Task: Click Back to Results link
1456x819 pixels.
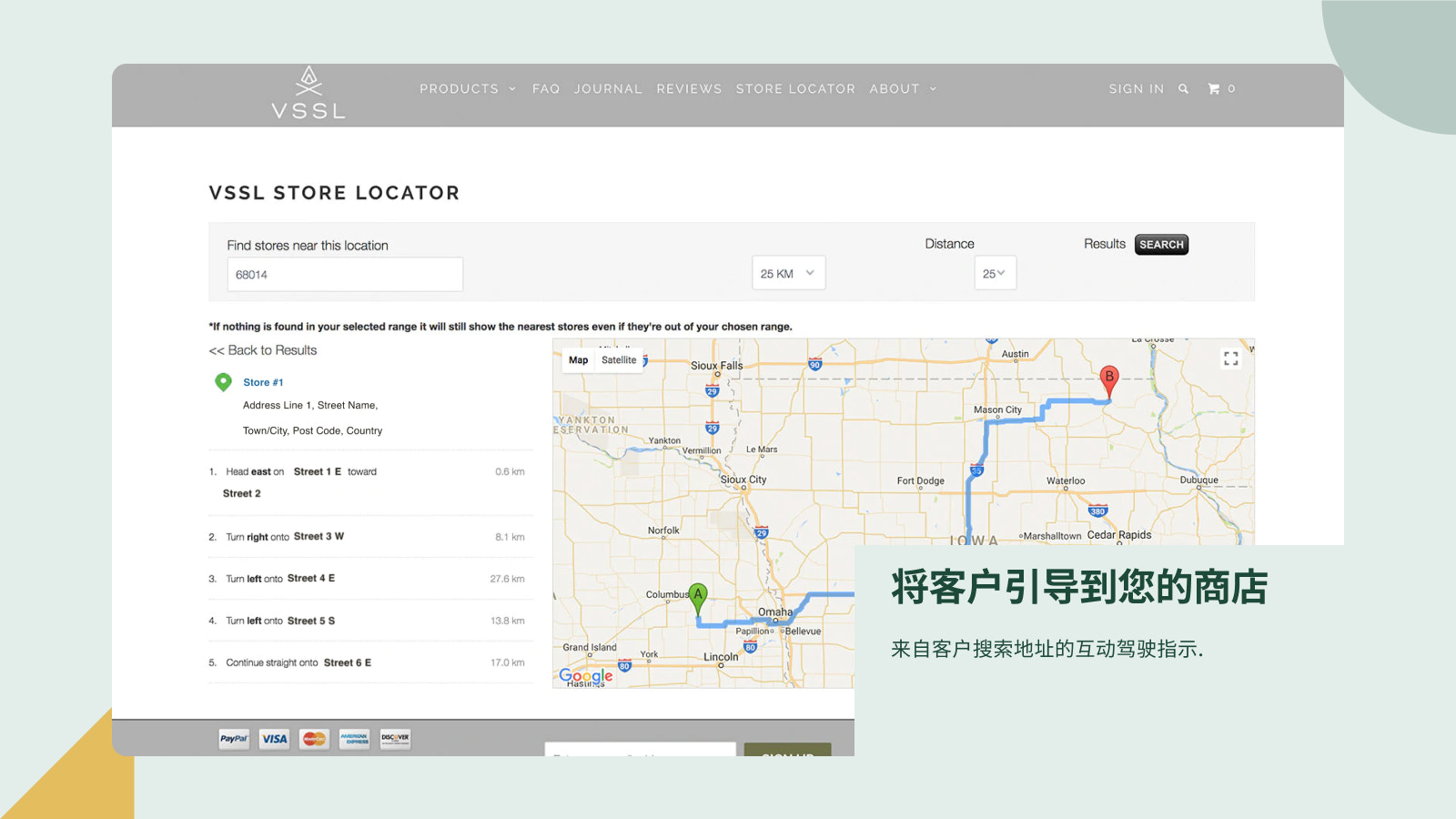Action: 263,350
